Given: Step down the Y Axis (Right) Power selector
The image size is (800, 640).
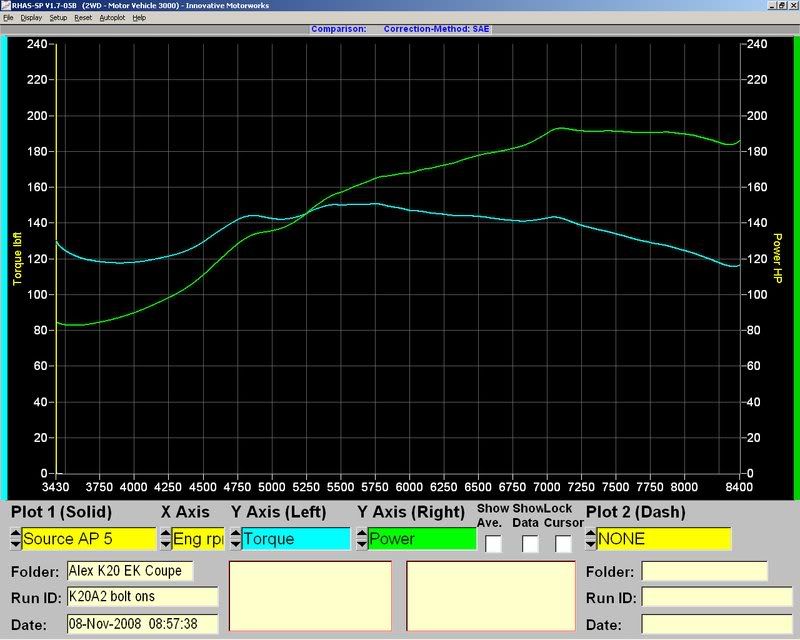Looking at the screenshot, I should tap(362, 544).
